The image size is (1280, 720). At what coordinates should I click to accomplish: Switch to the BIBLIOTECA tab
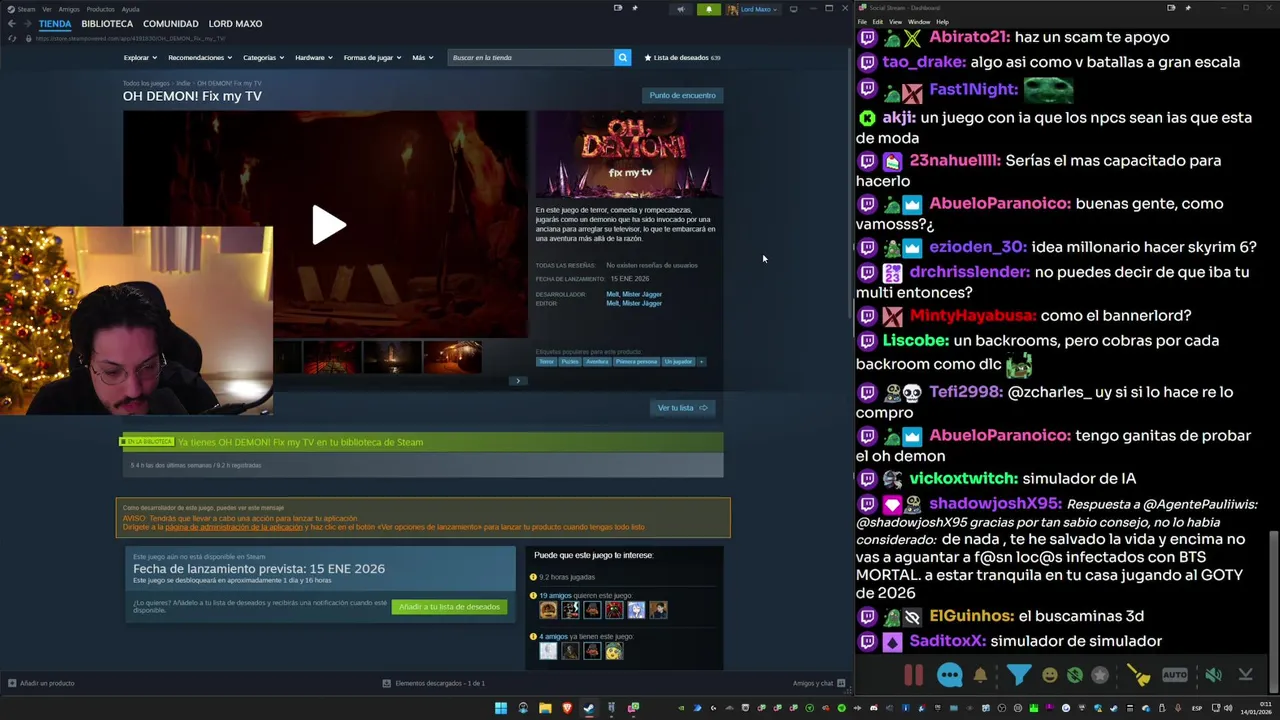pyautogui.click(x=107, y=23)
